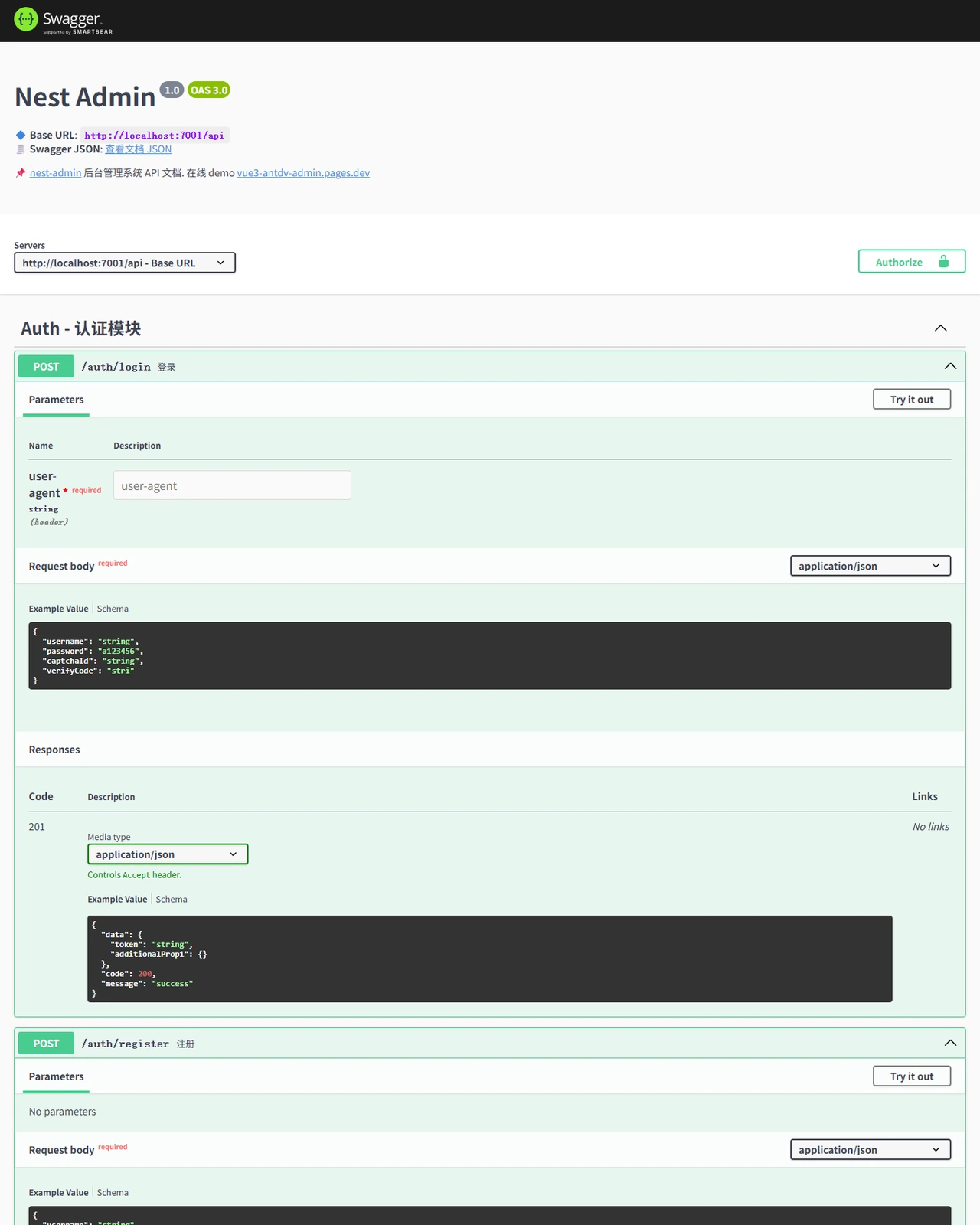
Task: Open the Servers base URL dropdown
Action: pos(125,263)
